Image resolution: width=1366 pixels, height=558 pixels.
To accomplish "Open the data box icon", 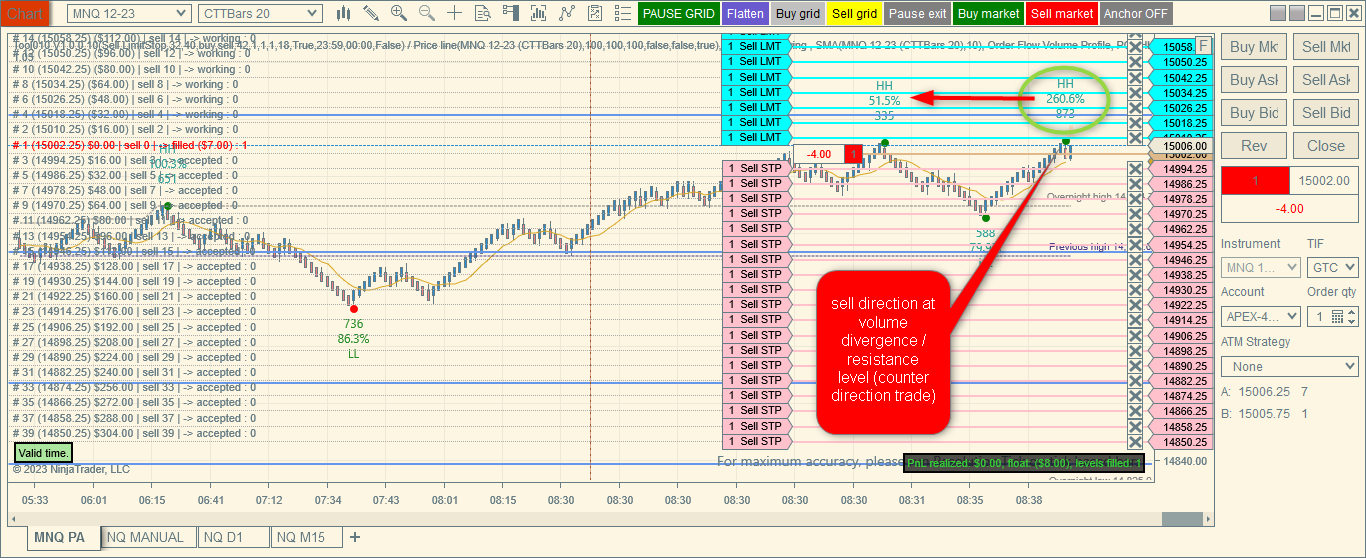I will [483, 13].
